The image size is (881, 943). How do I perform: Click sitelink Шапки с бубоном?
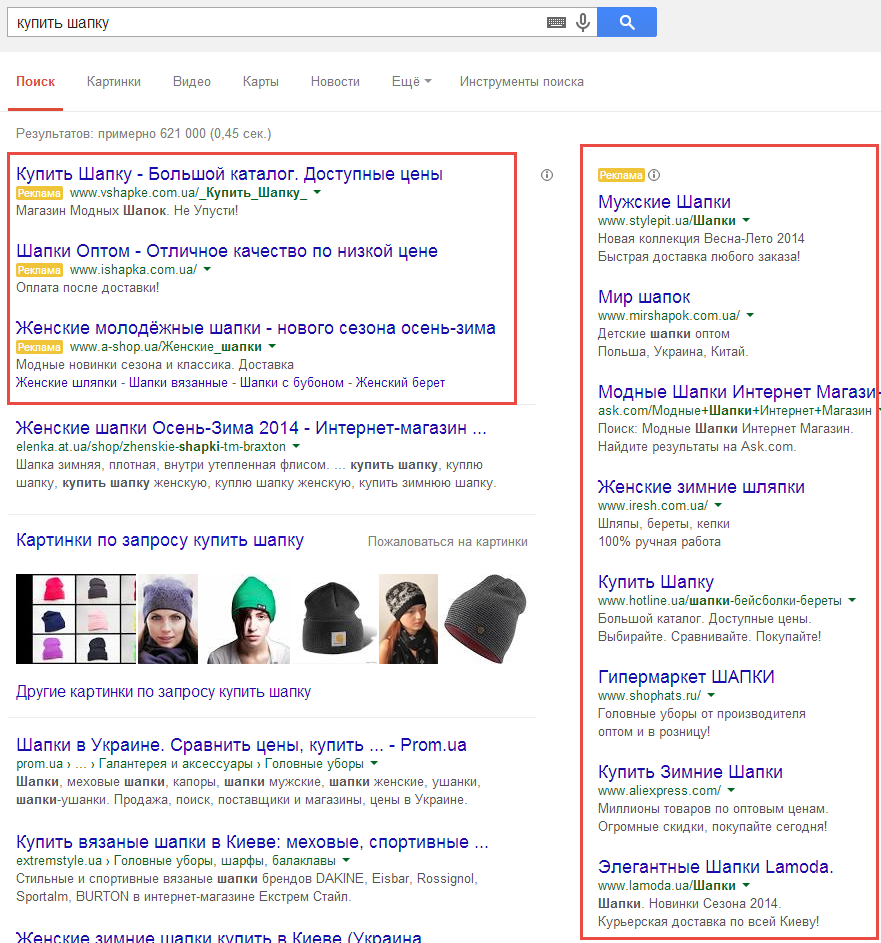(x=292, y=382)
